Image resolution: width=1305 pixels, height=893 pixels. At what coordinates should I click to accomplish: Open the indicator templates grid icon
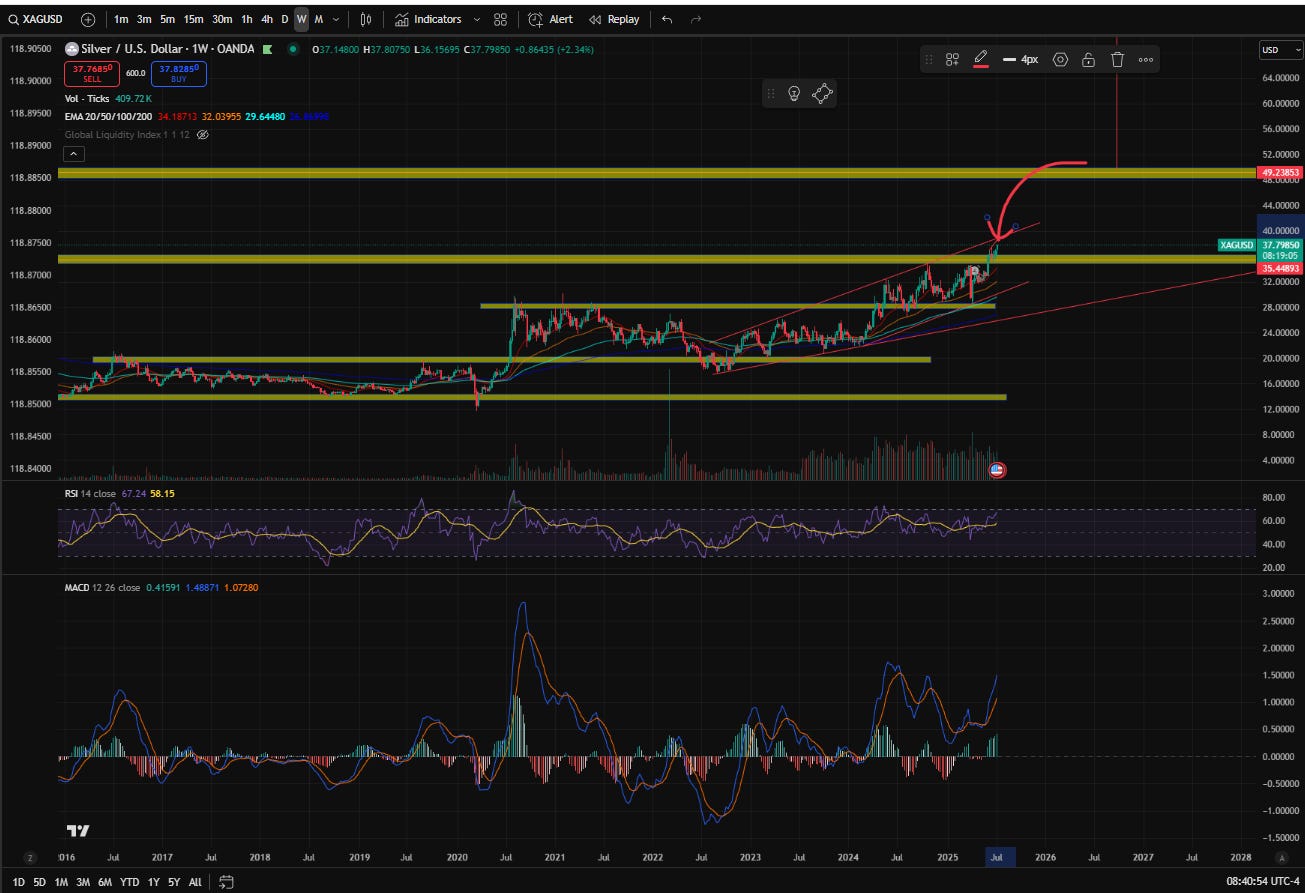[500, 19]
